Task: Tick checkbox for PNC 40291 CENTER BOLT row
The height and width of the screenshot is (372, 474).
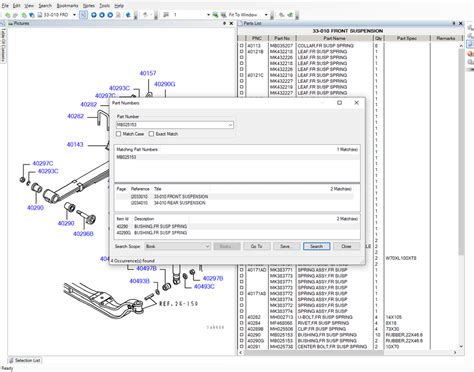Action: (x=241, y=347)
